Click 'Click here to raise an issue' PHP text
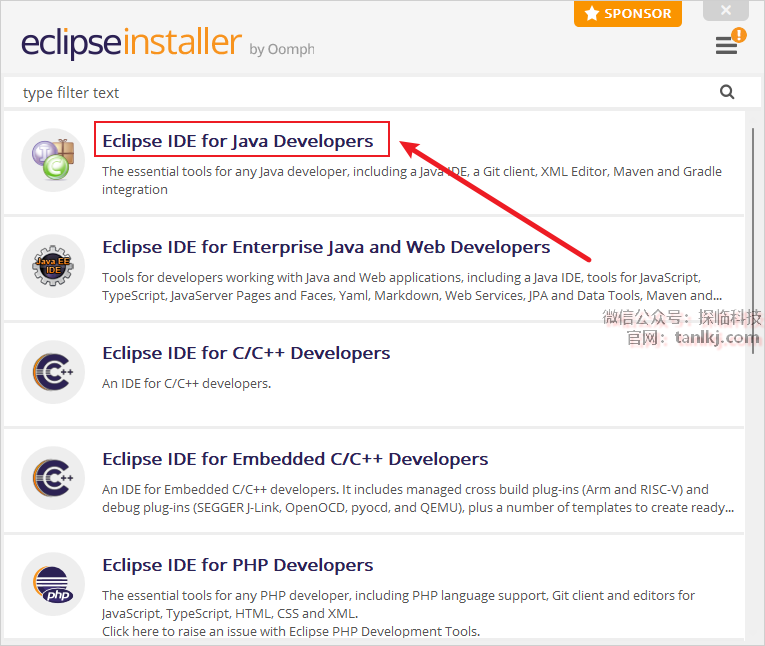 (x=291, y=631)
